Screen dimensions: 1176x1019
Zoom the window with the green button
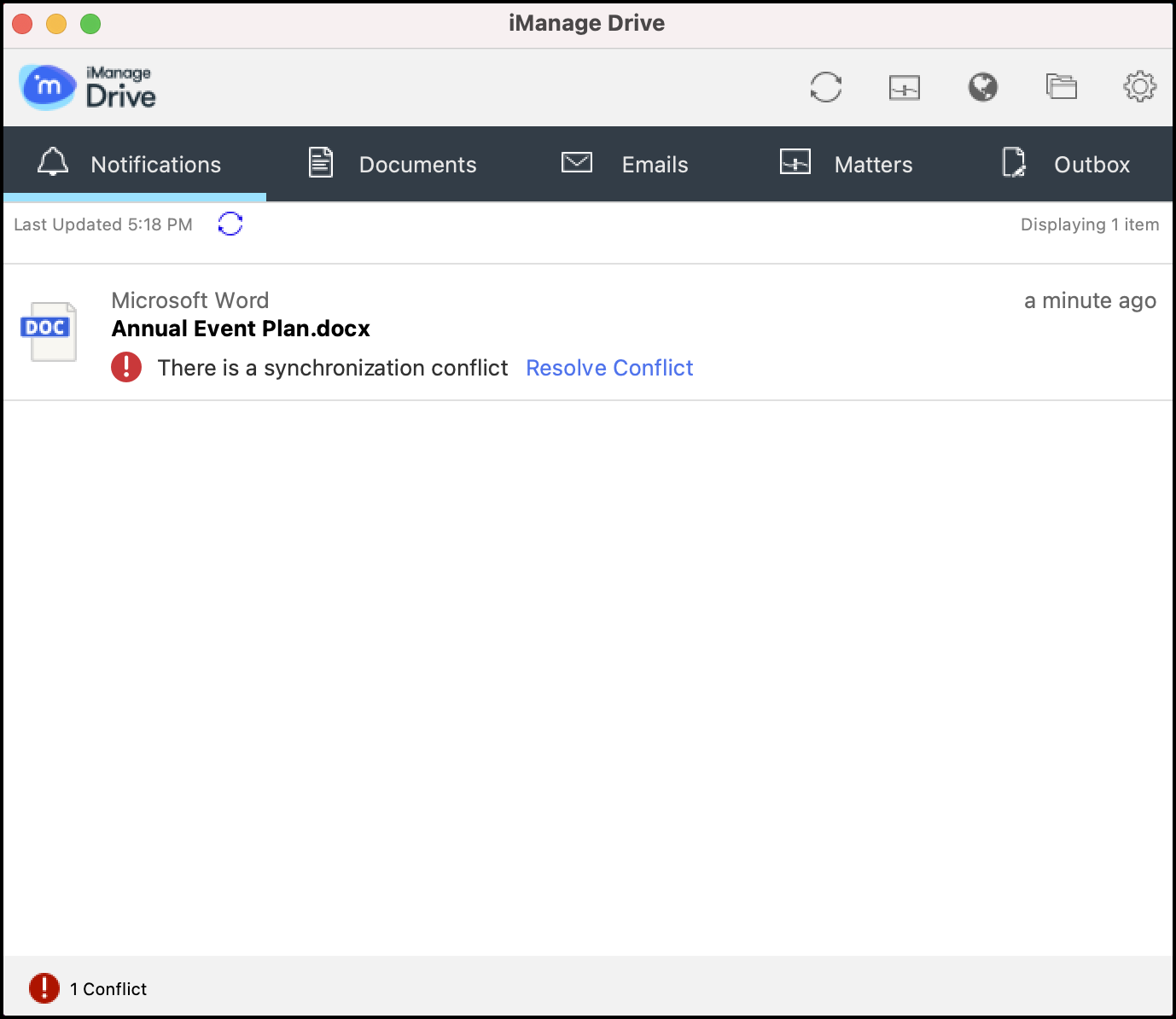click(90, 24)
